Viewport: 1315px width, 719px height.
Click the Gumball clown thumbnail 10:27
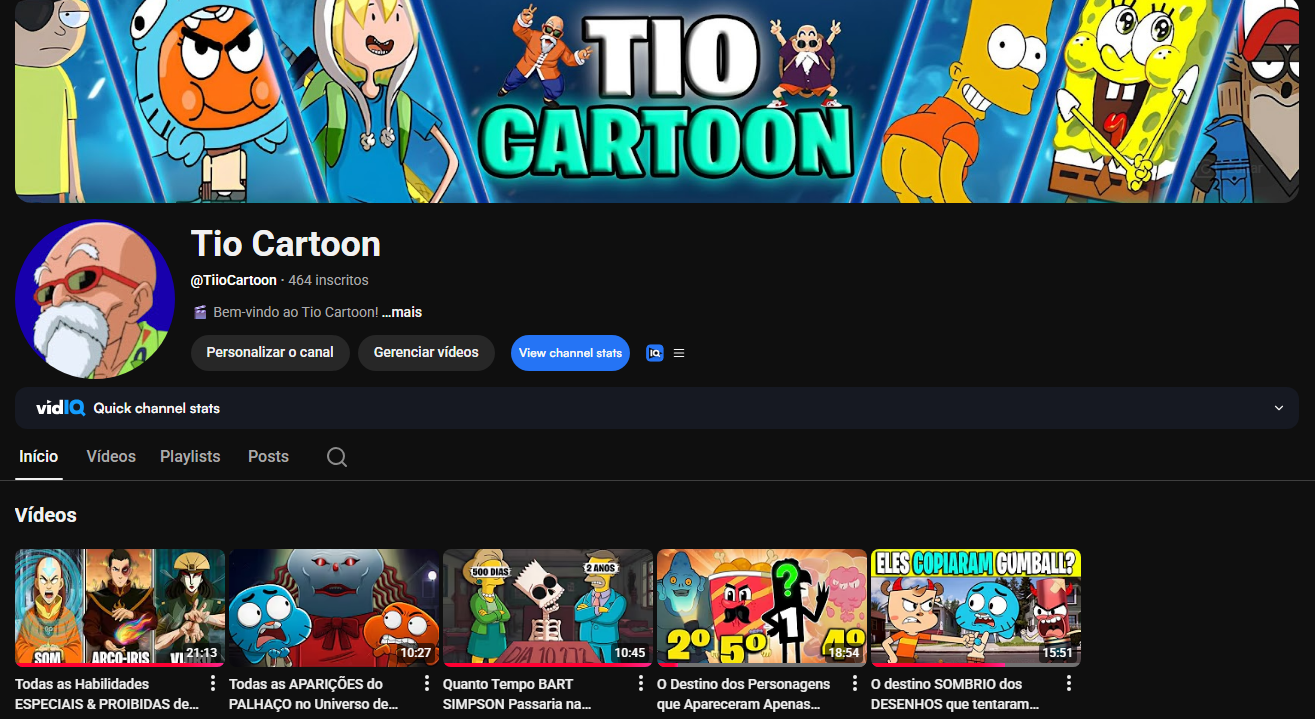[x=334, y=608]
